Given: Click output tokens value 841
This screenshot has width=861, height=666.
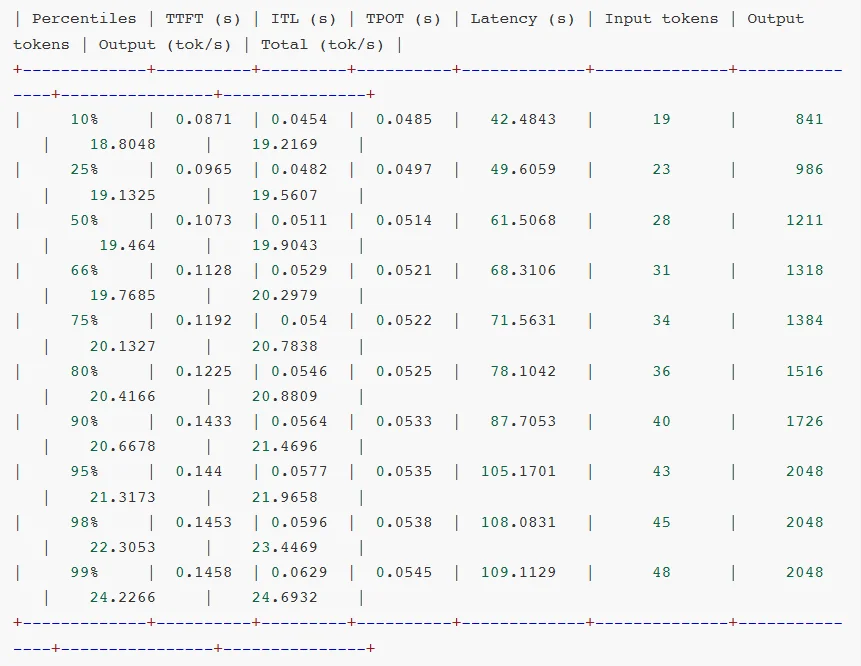Looking at the screenshot, I should pyautogui.click(x=809, y=119).
